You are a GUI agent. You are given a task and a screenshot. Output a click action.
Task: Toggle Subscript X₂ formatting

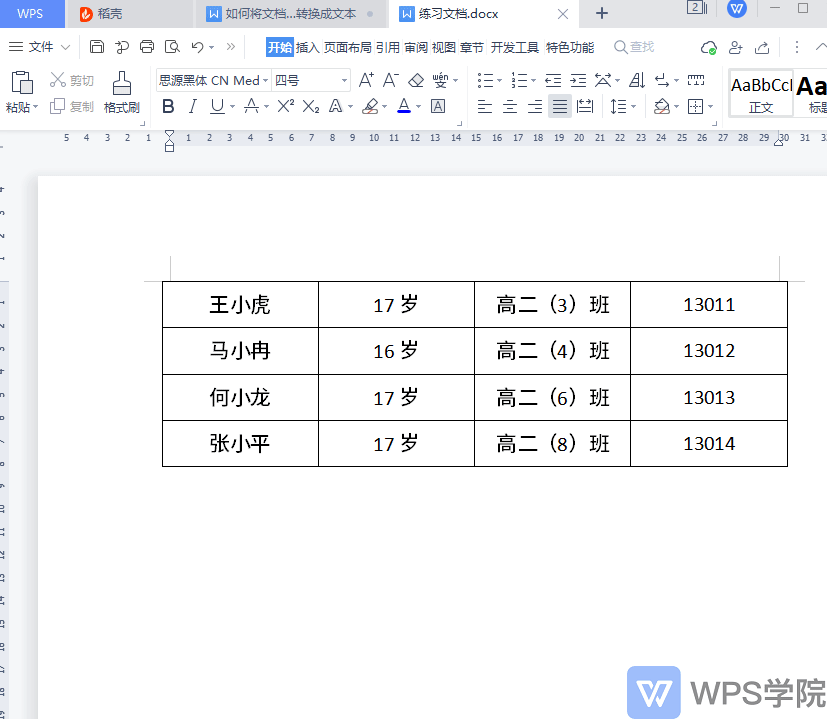click(311, 107)
